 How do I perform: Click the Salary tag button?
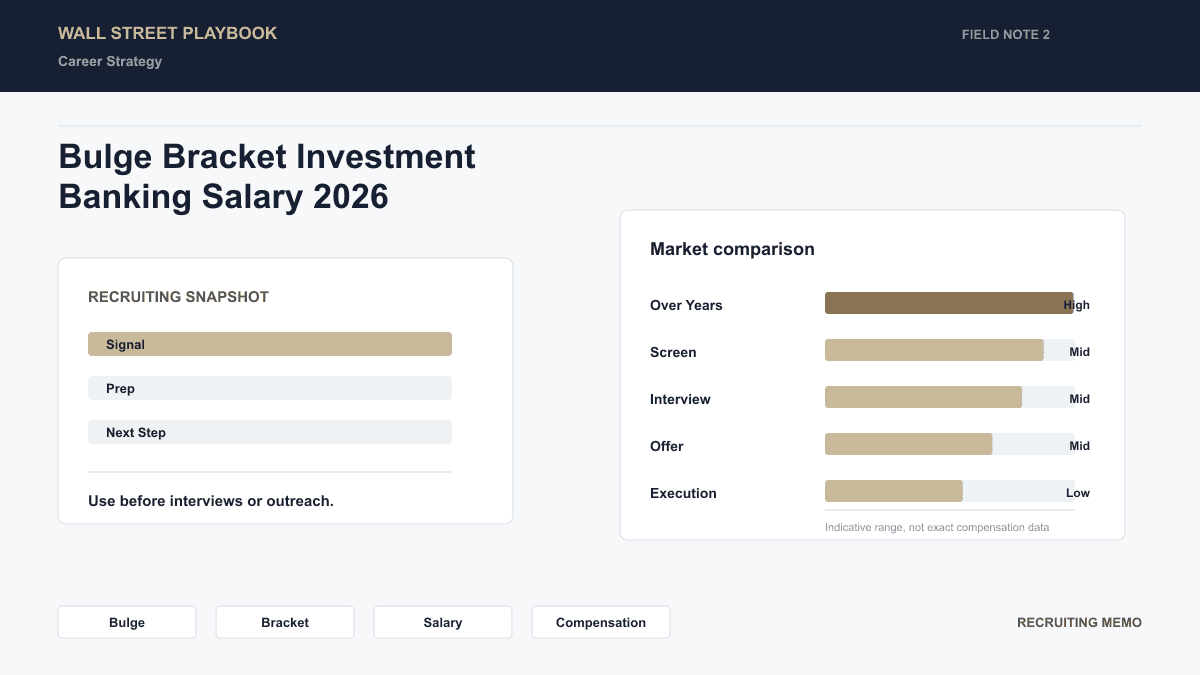443,622
